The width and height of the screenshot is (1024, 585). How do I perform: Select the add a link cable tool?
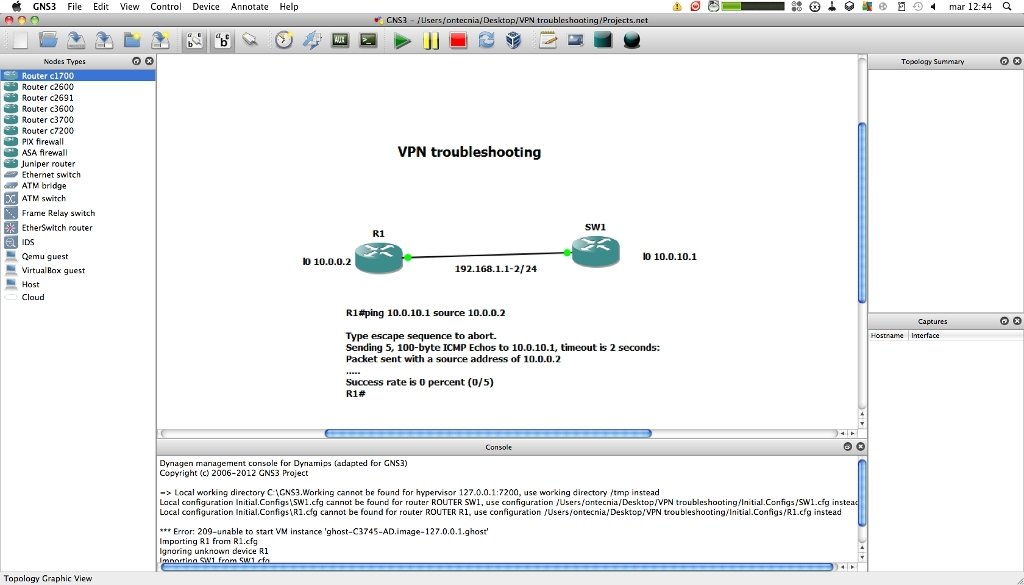coord(250,40)
